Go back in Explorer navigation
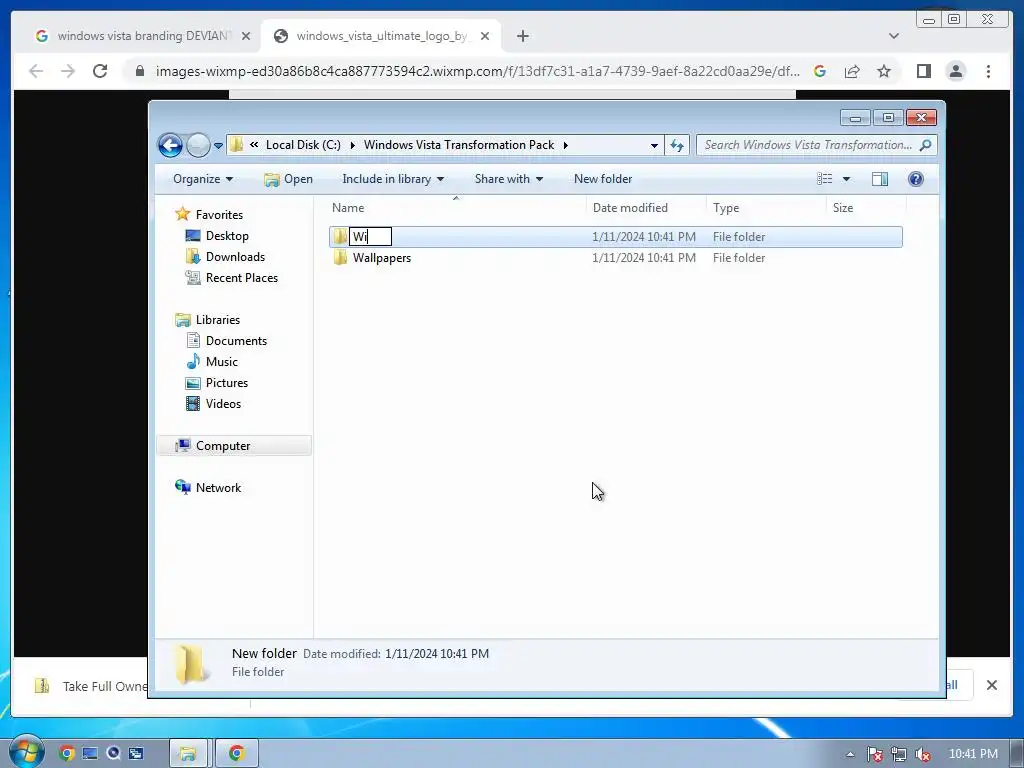Screen dimensions: 1024x768 pyautogui.click(x=170, y=145)
